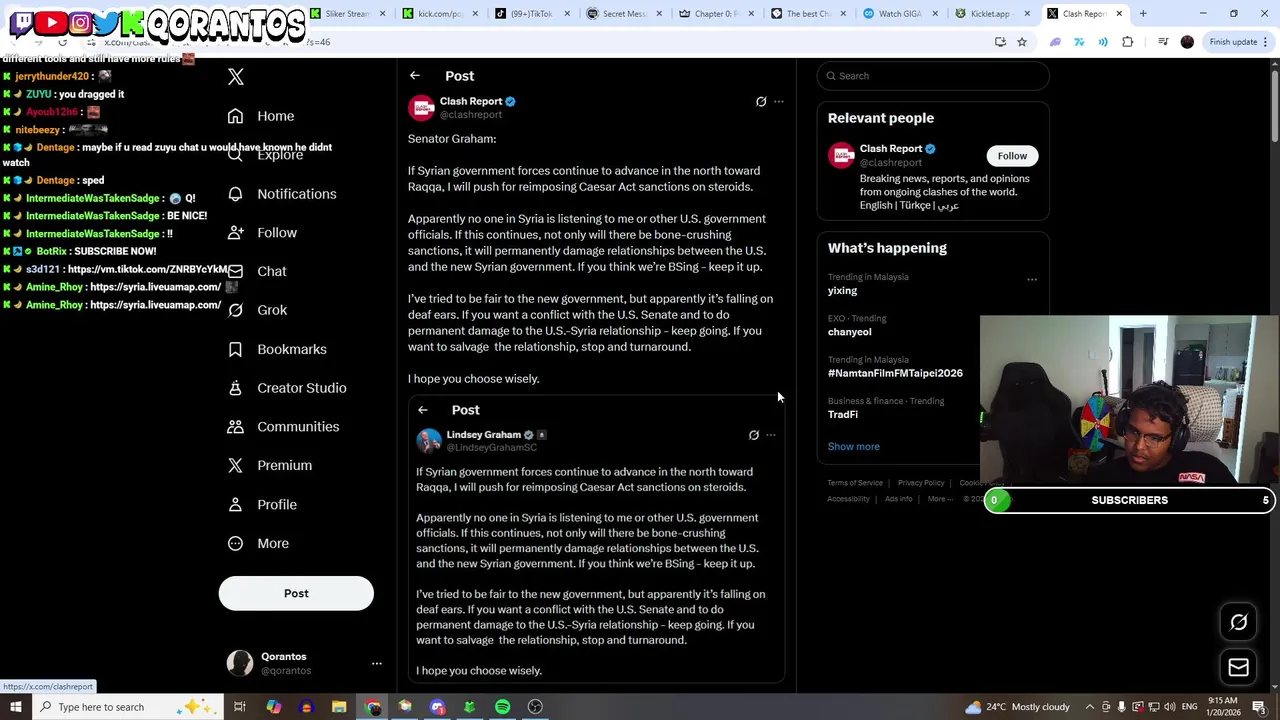Go back with the arrow beside Post header
The width and height of the screenshot is (1280, 720).
tap(415, 76)
